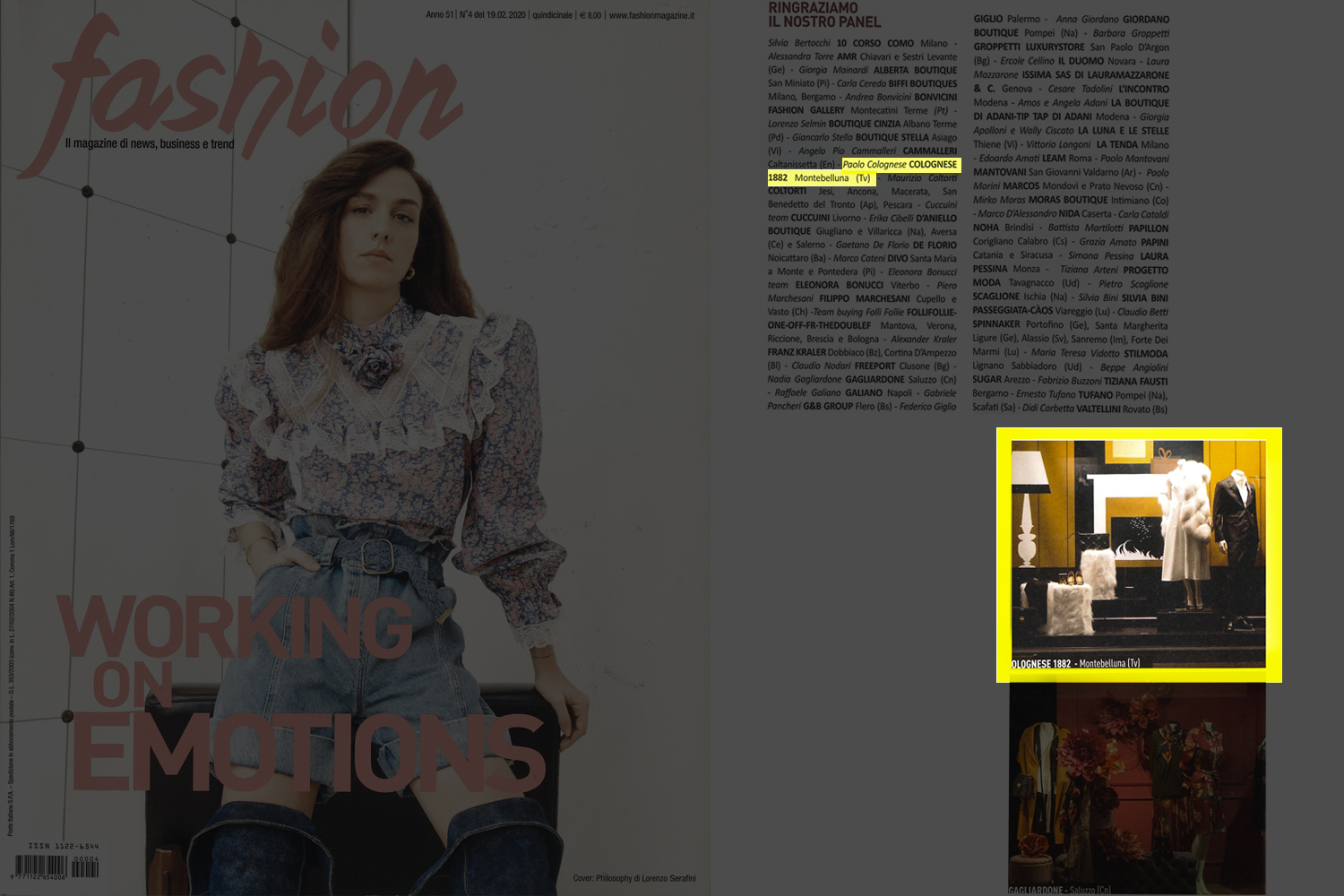This screenshot has height=896, width=1344.
Task: Click the ISSN number above the barcode
Action: pyautogui.click(x=64, y=846)
